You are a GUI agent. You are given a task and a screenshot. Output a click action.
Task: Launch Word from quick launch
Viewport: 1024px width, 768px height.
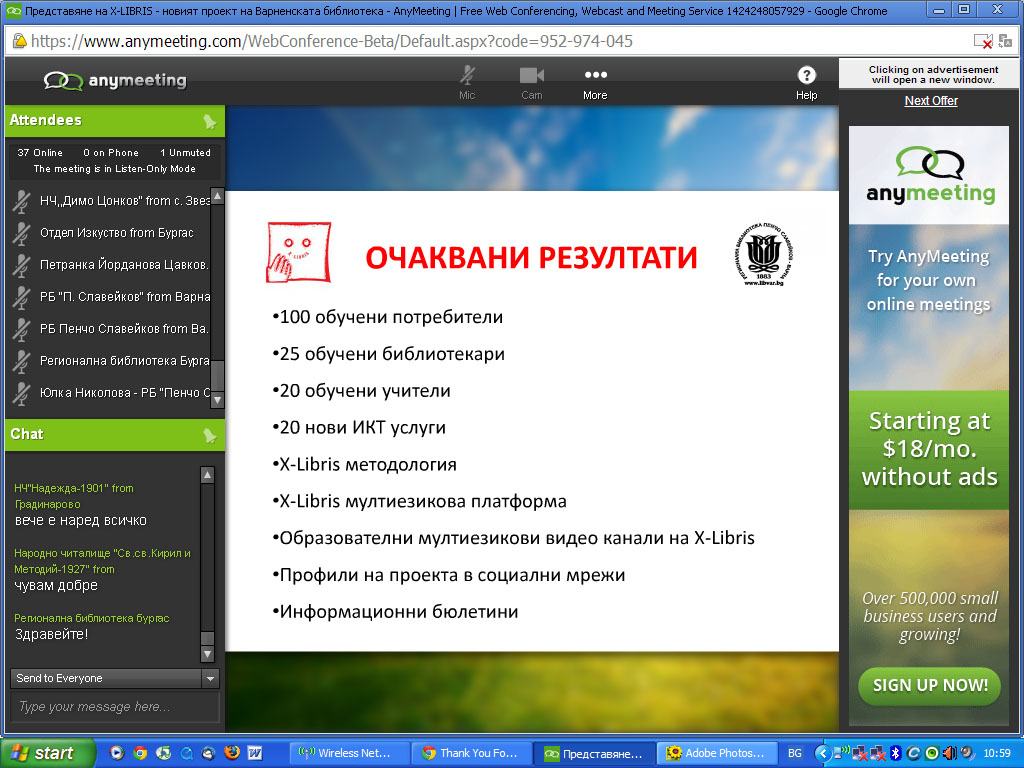pos(255,753)
